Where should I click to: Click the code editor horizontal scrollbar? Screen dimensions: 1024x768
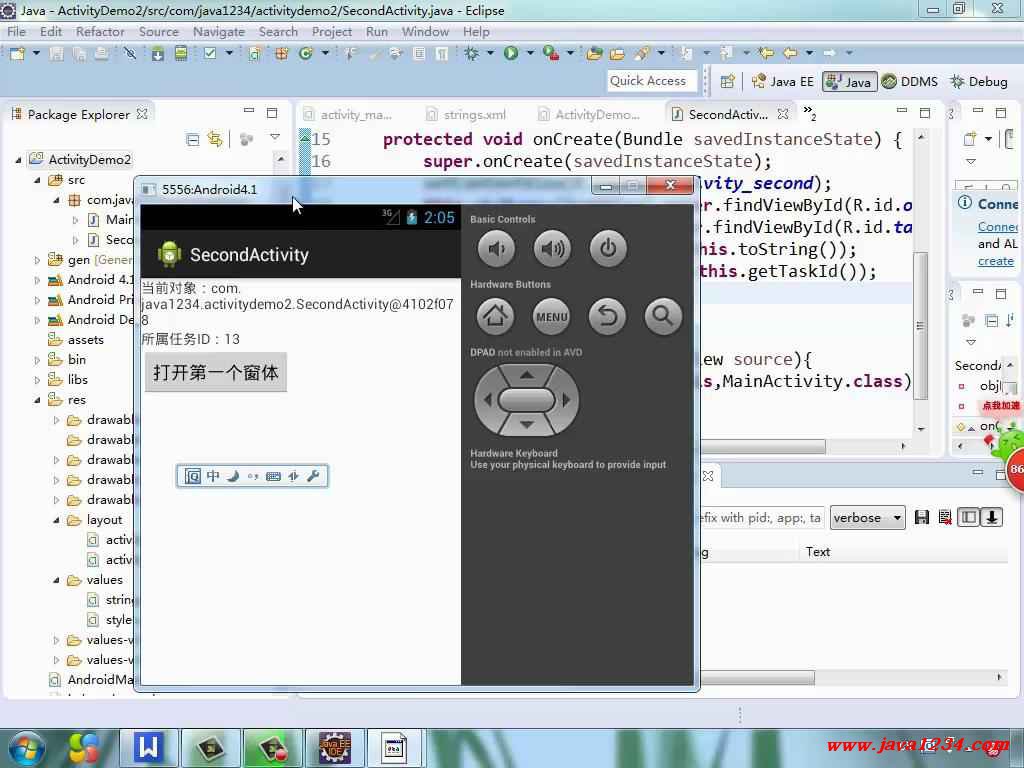click(763, 447)
